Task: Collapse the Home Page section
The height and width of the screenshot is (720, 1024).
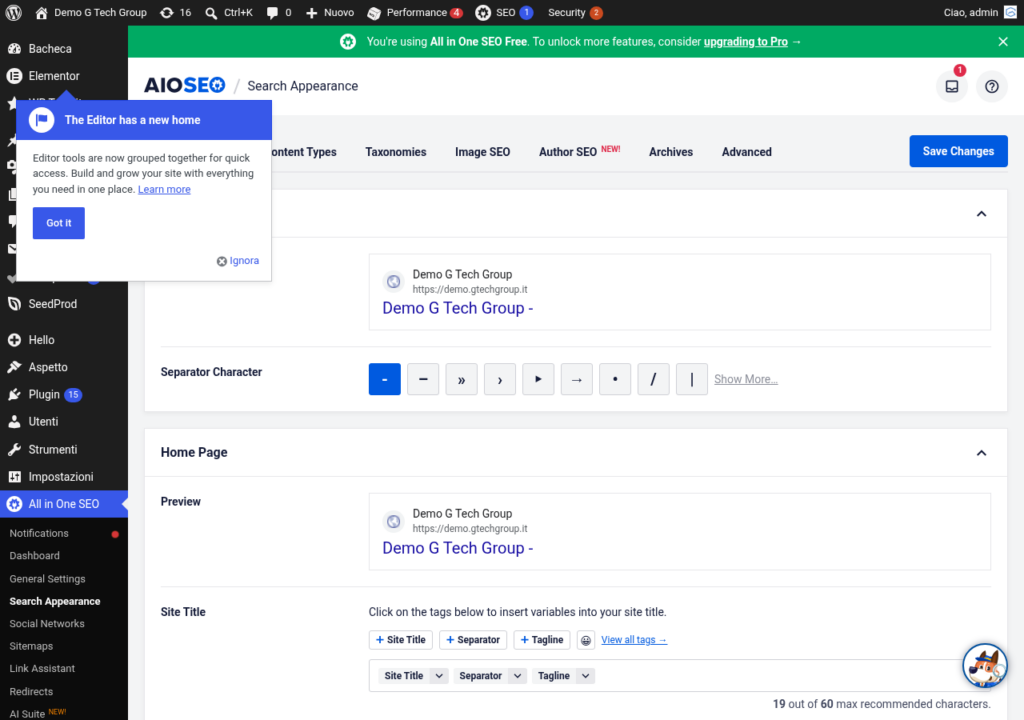Action: click(981, 453)
